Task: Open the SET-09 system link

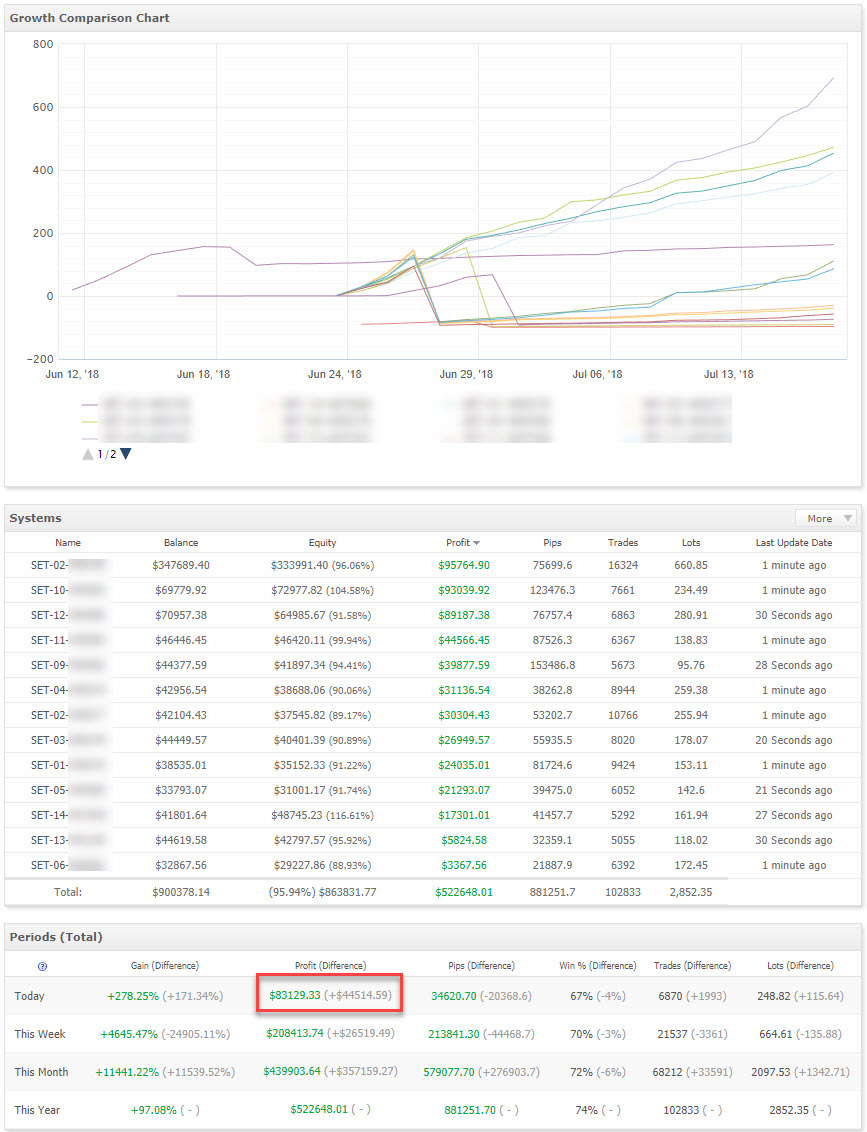Action: (69, 665)
